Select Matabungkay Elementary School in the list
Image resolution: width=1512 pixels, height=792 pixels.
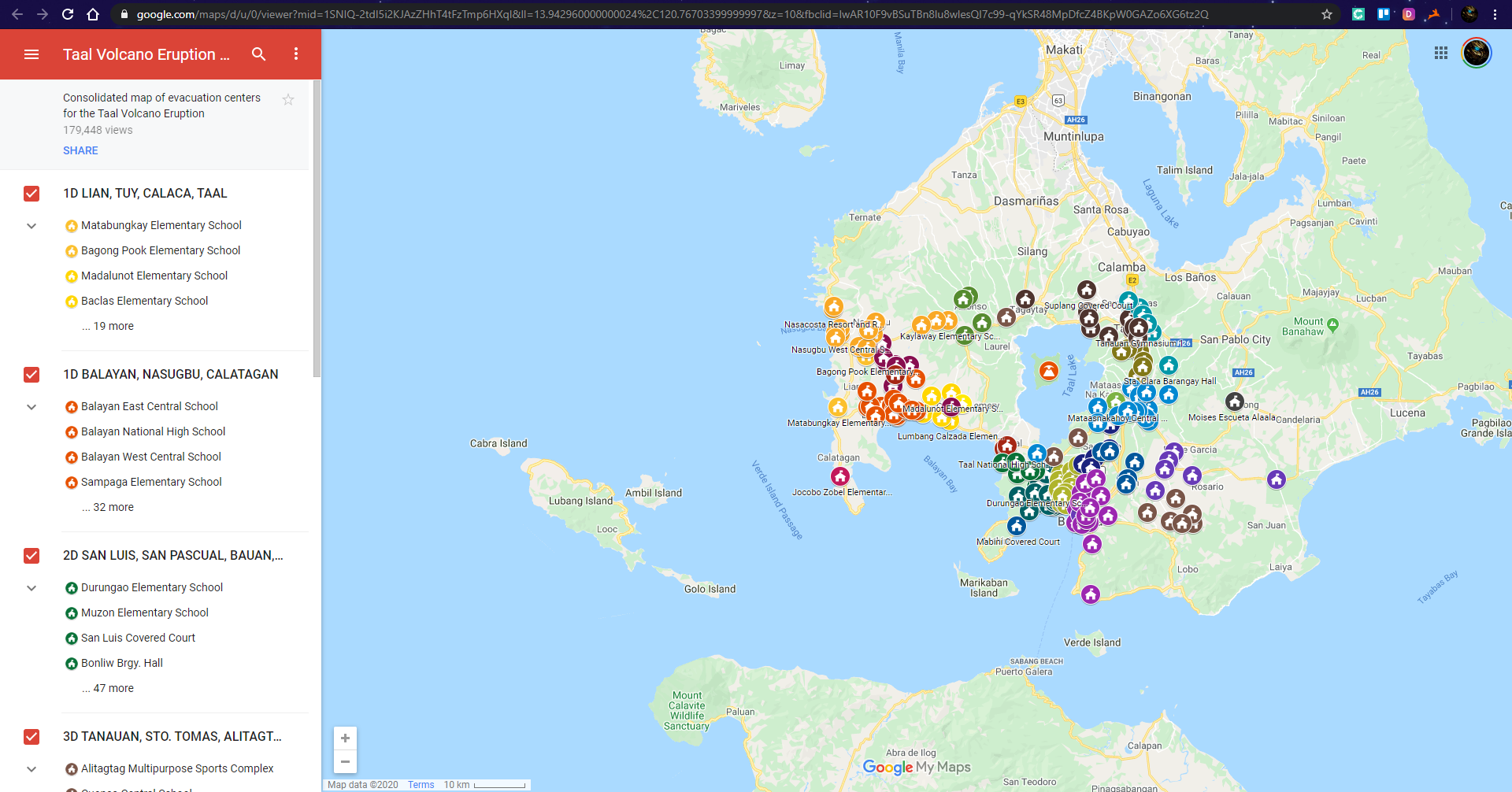point(161,225)
